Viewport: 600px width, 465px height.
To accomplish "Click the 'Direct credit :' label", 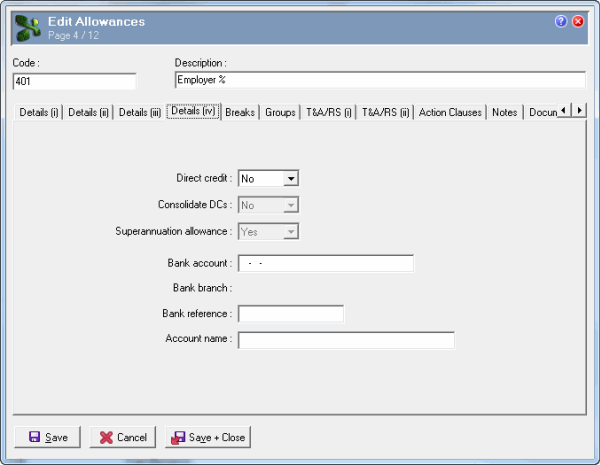I will click(204, 178).
